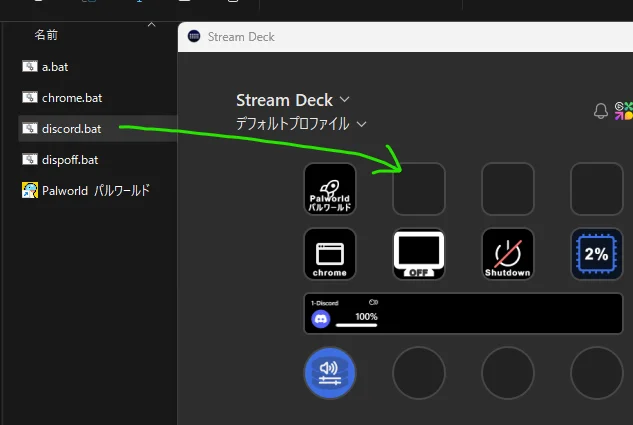633x425 pixels.
Task: Click the 100% Discord volume bar
Action: coord(356,325)
